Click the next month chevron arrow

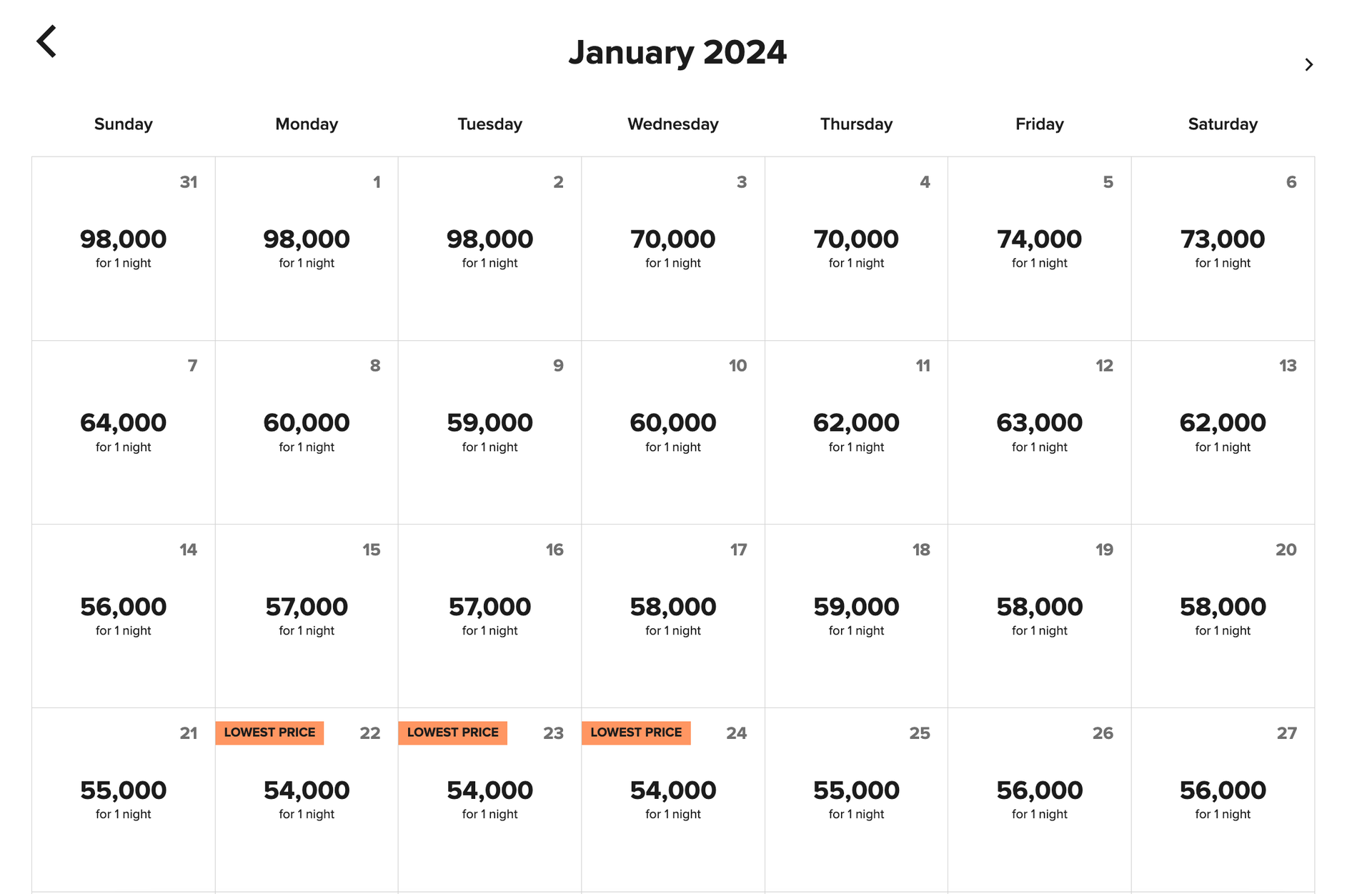click(1310, 64)
